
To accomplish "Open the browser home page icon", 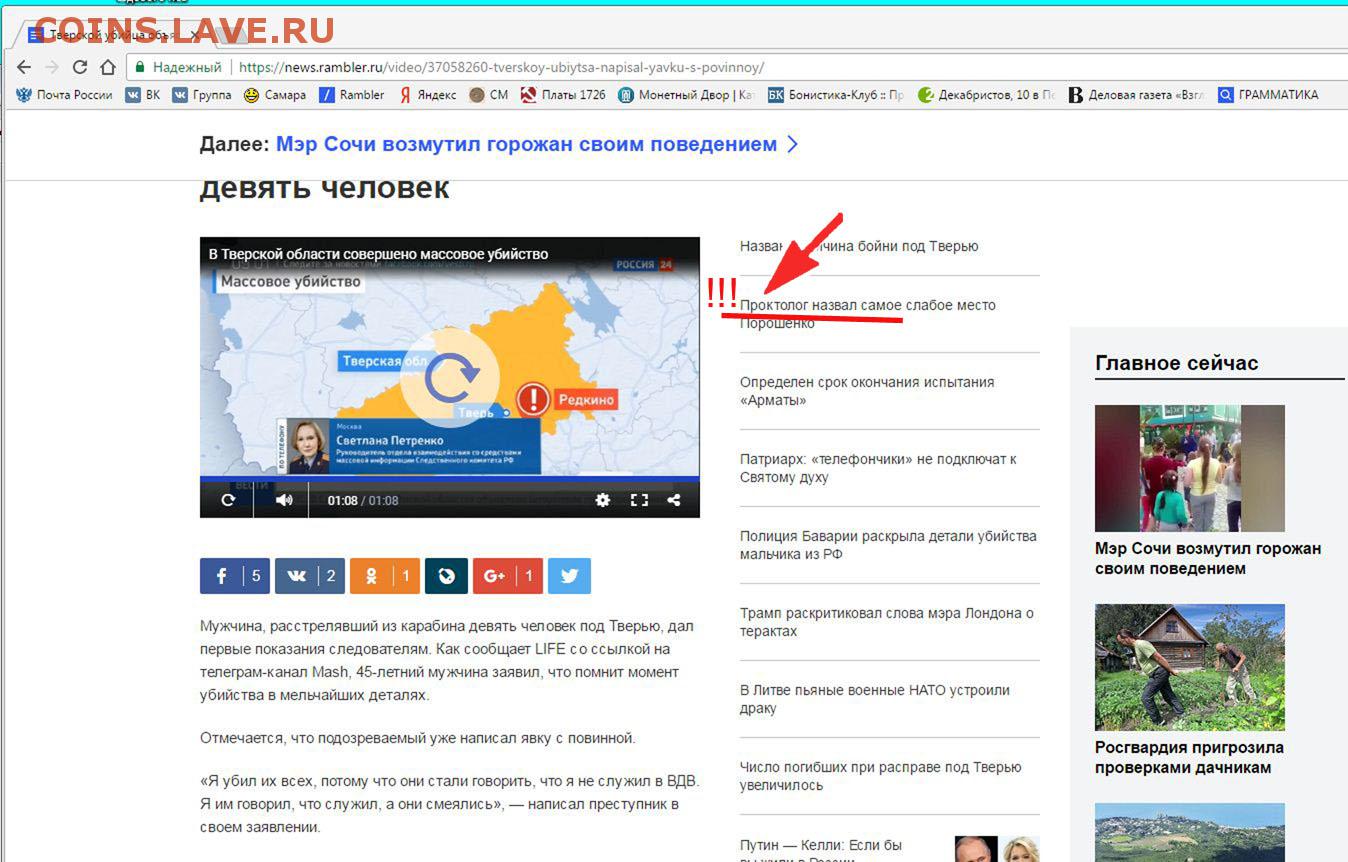I will pyautogui.click(x=108, y=68).
